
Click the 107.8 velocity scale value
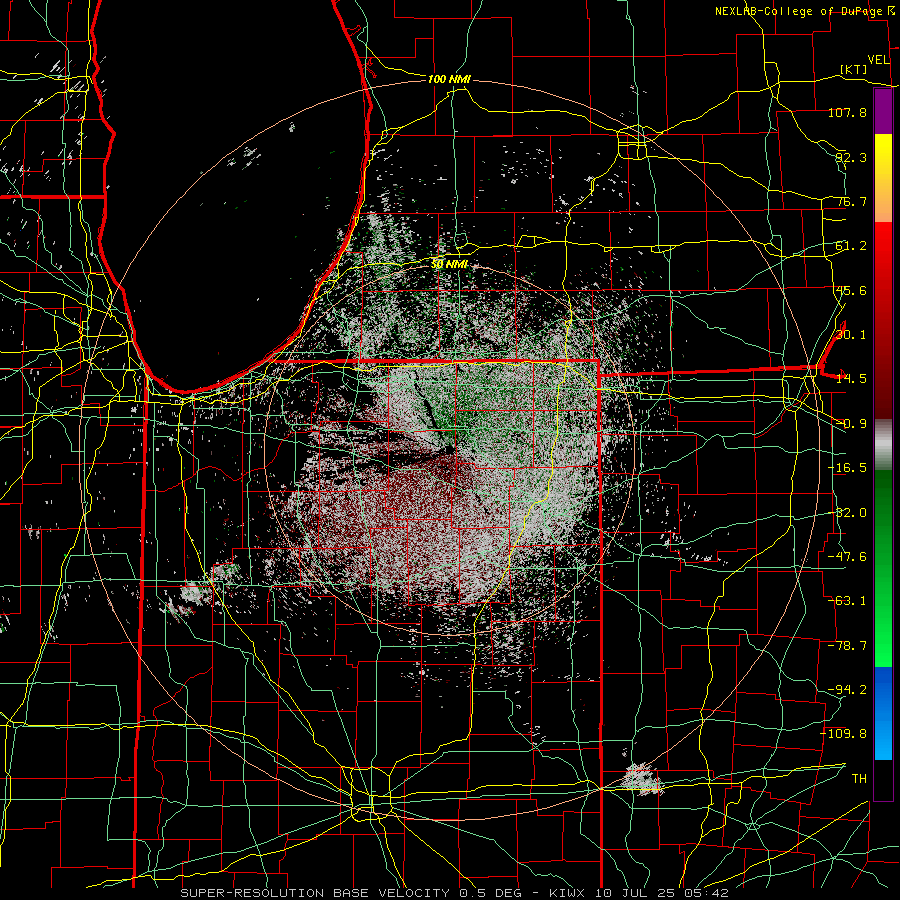tap(847, 112)
